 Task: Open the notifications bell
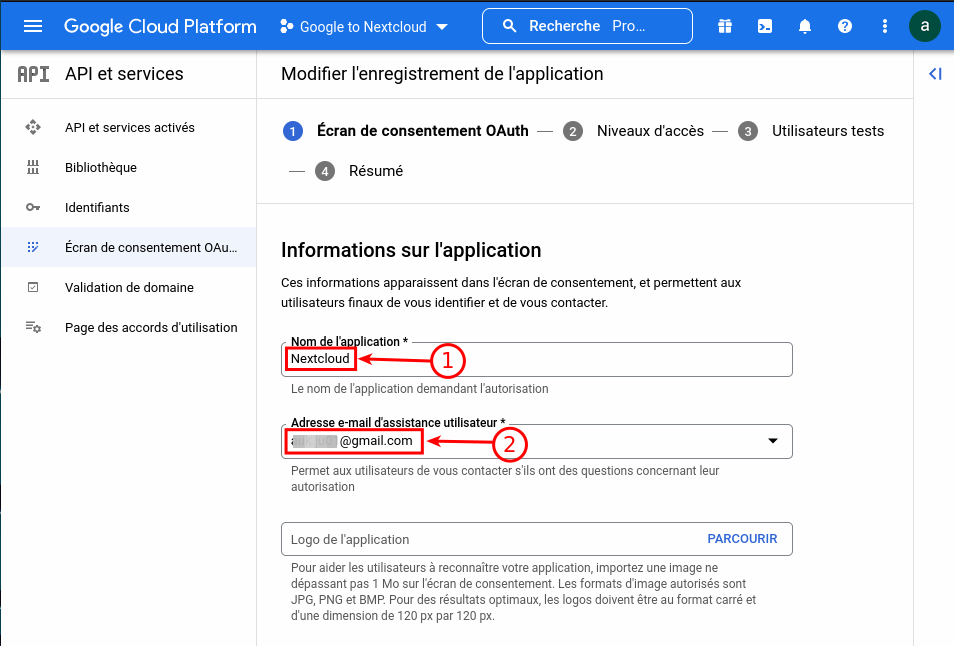coord(805,26)
